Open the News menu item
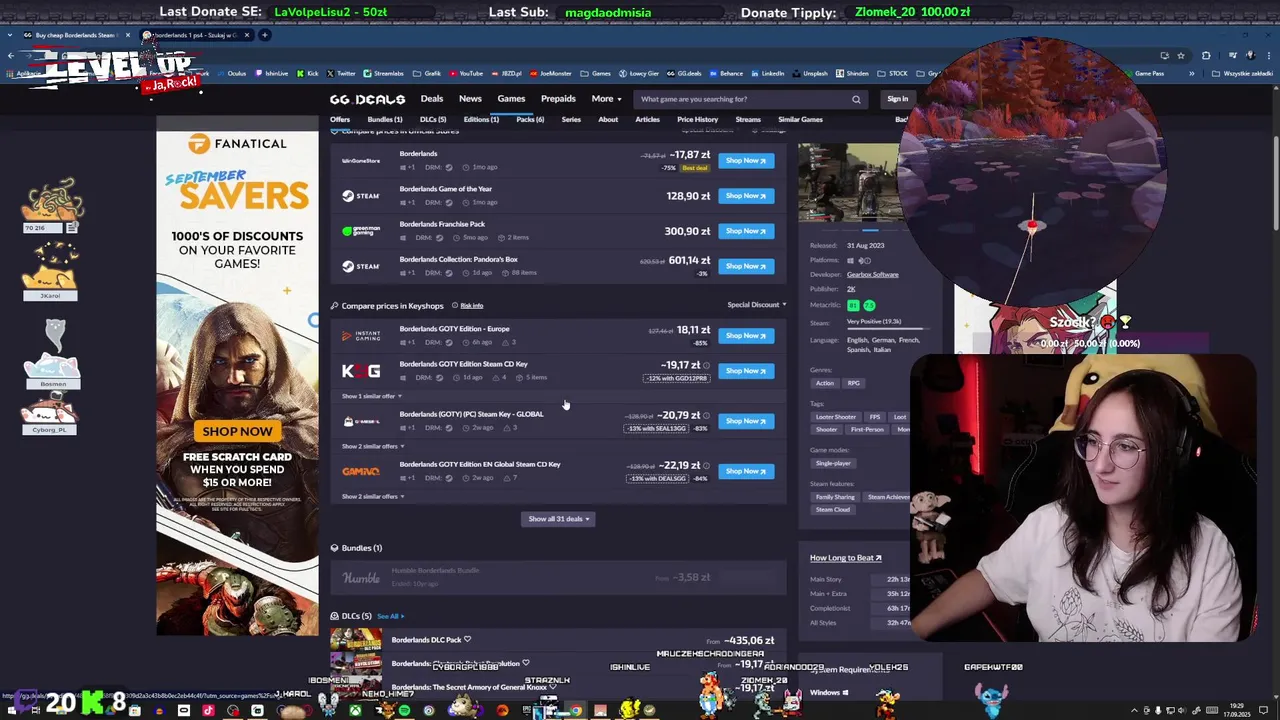This screenshot has height=720, width=1280. (470, 99)
